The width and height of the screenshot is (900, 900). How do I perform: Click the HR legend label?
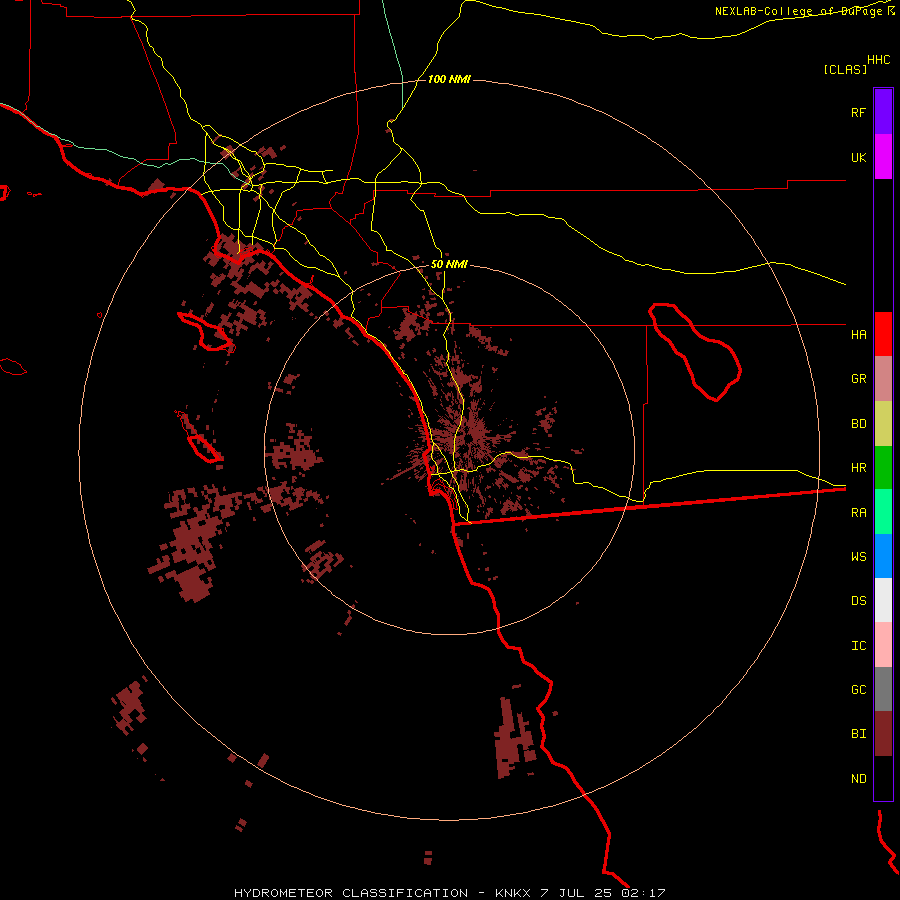click(858, 468)
